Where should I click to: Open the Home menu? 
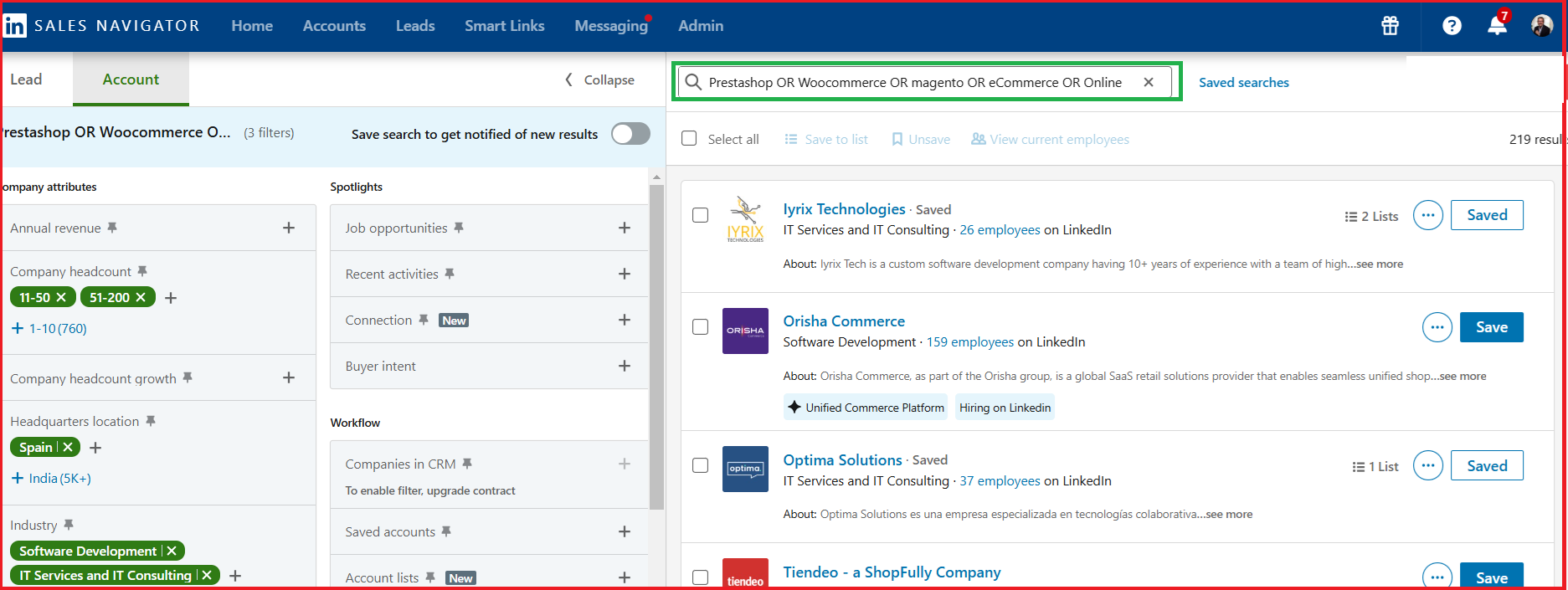pos(252,26)
